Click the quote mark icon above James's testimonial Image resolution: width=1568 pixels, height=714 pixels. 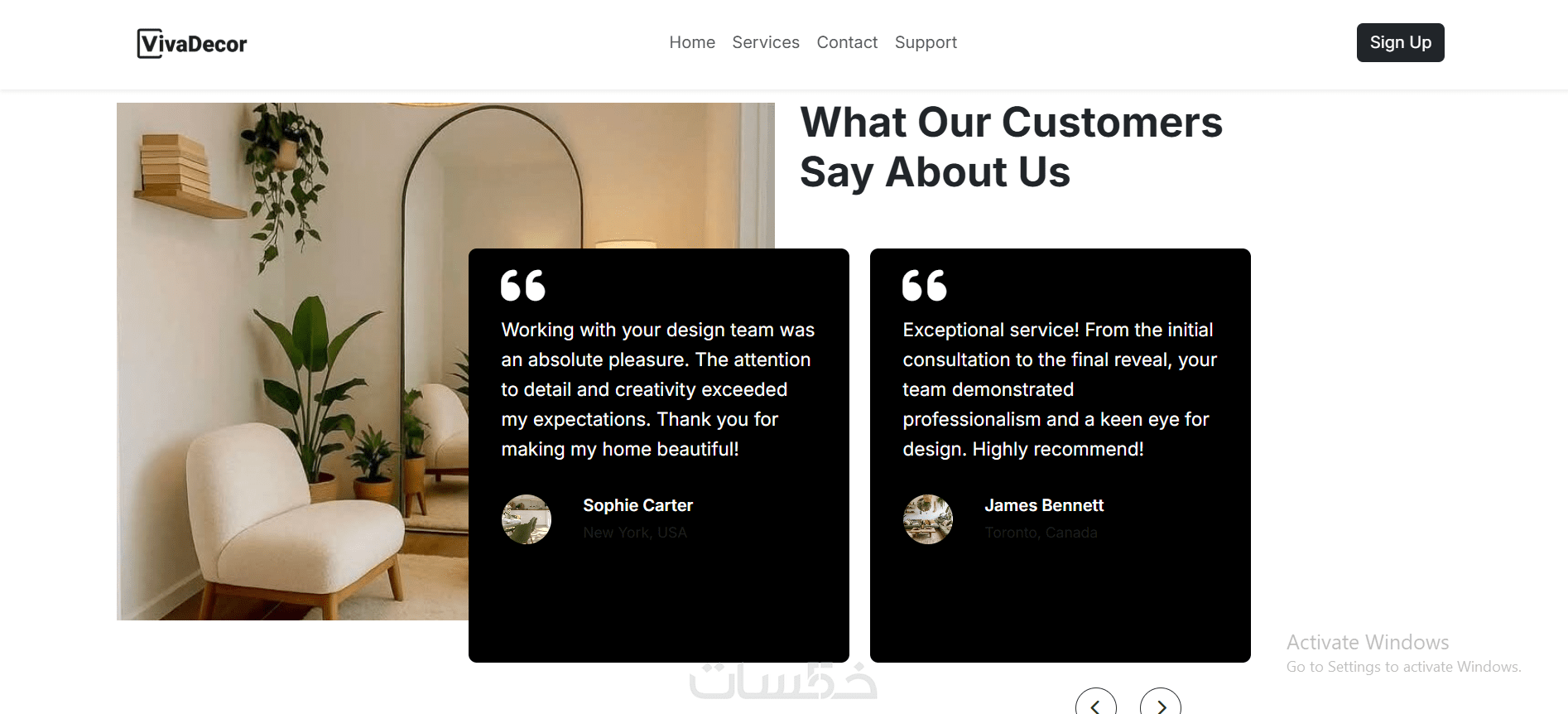925,286
